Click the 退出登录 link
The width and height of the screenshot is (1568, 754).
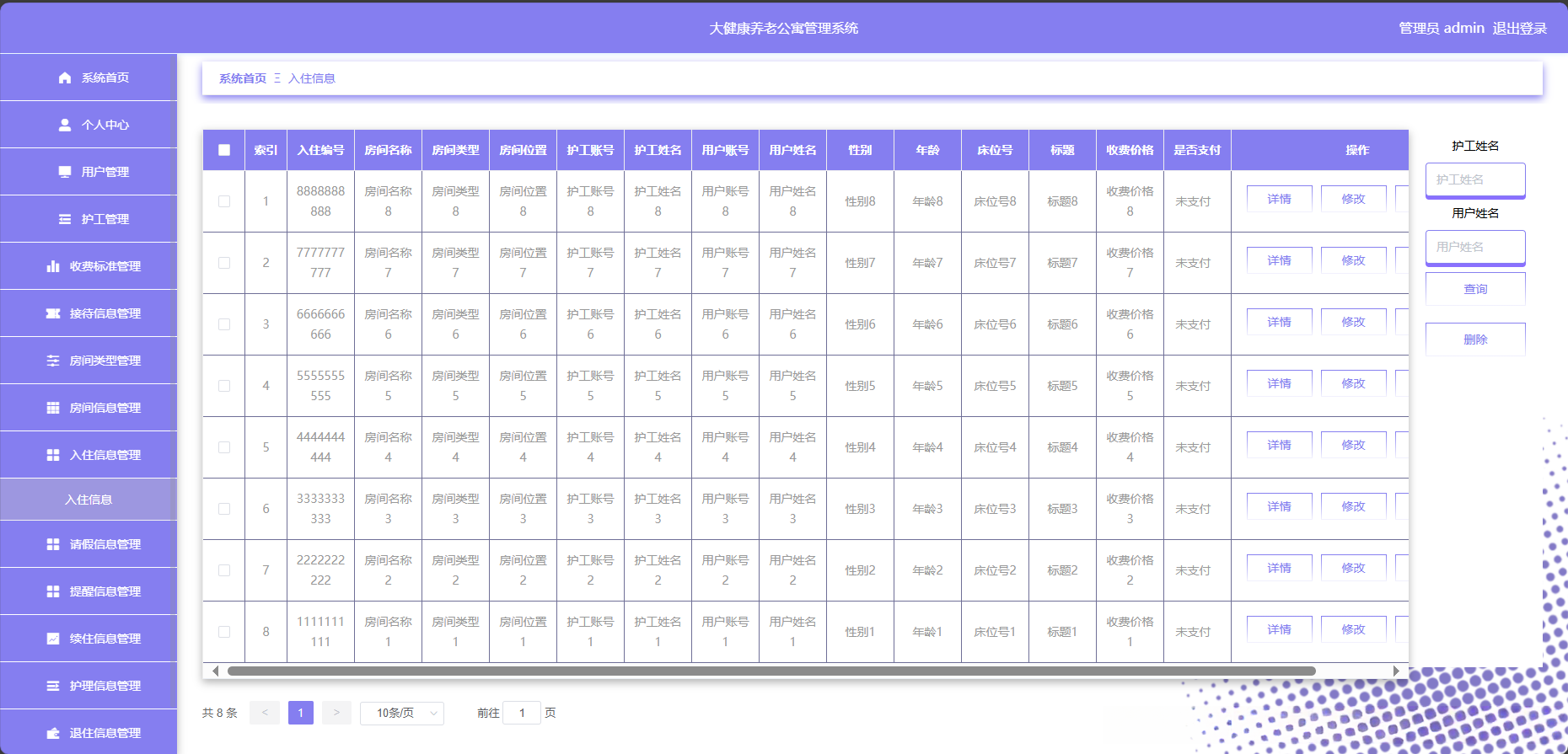(1520, 28)
